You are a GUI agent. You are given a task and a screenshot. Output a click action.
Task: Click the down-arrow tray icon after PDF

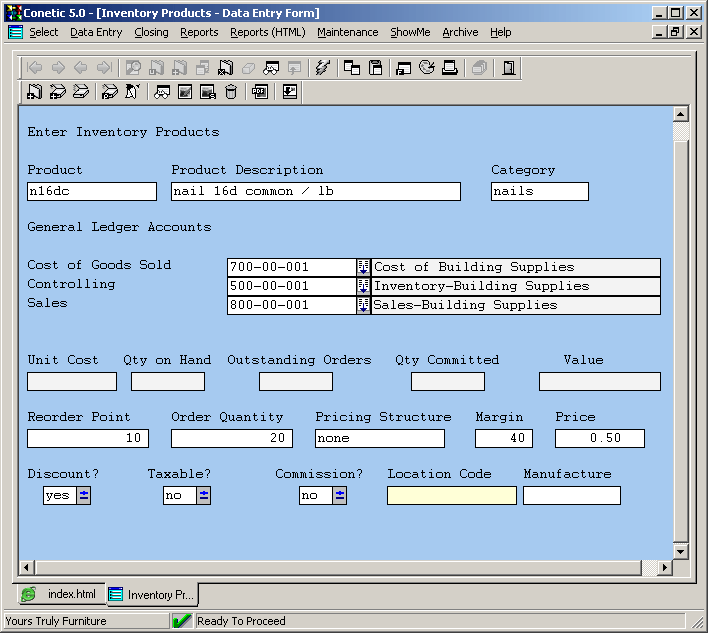pos(290,92)
